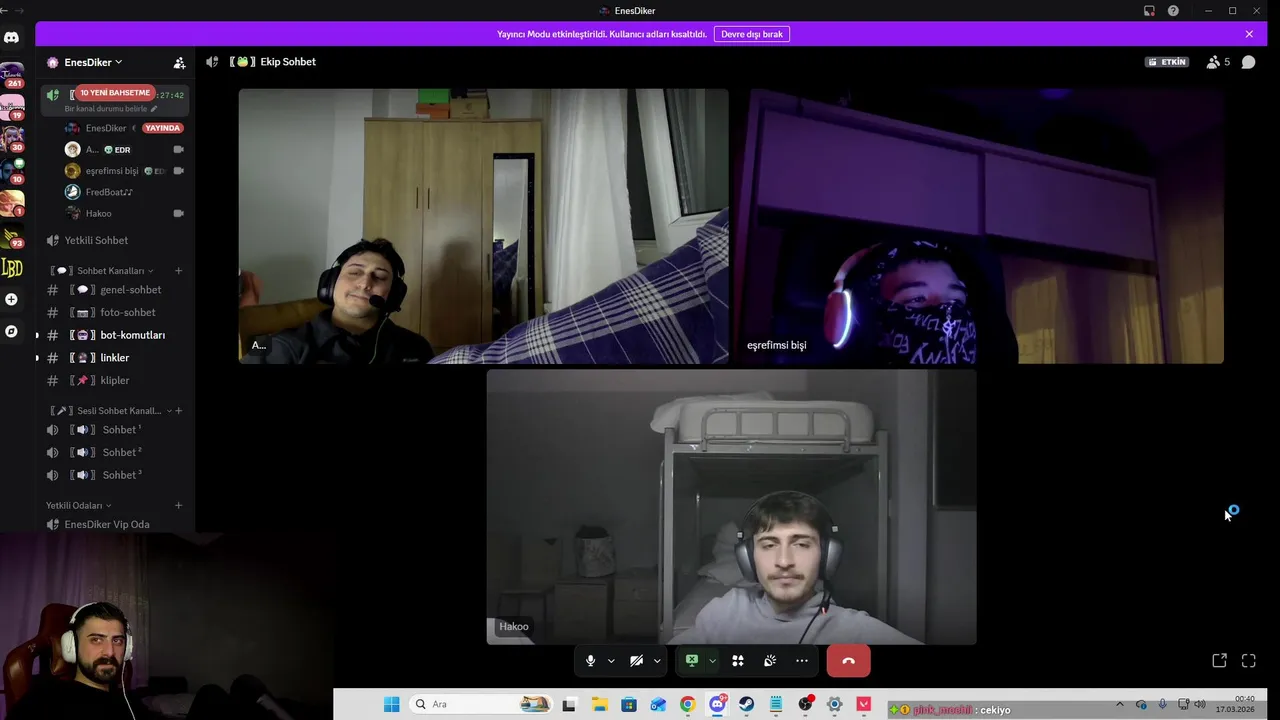Open Microsoft Store from taskbar
The height and width of the screenshot is (720, 1280).
tap(628, 704)
